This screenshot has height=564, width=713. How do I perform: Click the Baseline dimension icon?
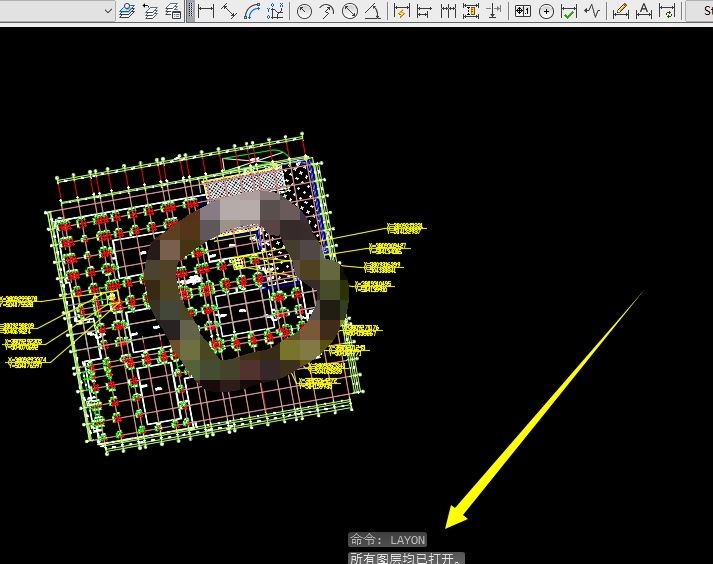[424, 12]
